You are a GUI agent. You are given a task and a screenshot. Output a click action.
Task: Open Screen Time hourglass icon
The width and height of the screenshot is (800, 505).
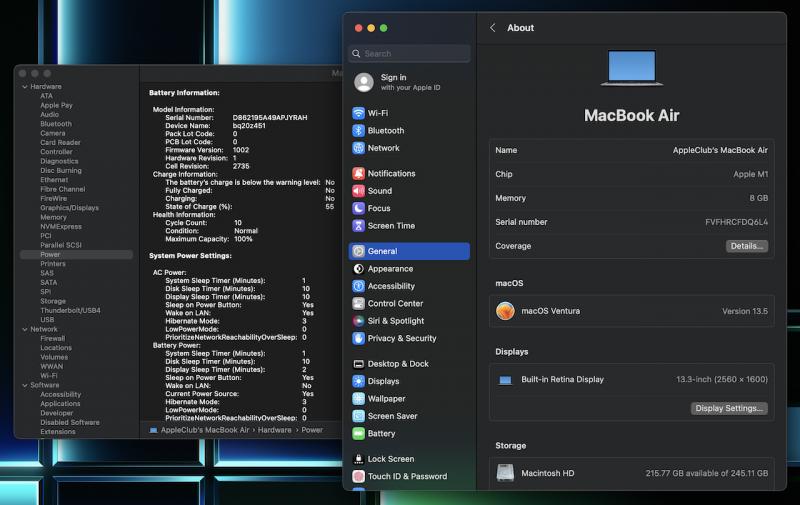tap(358, 226)
